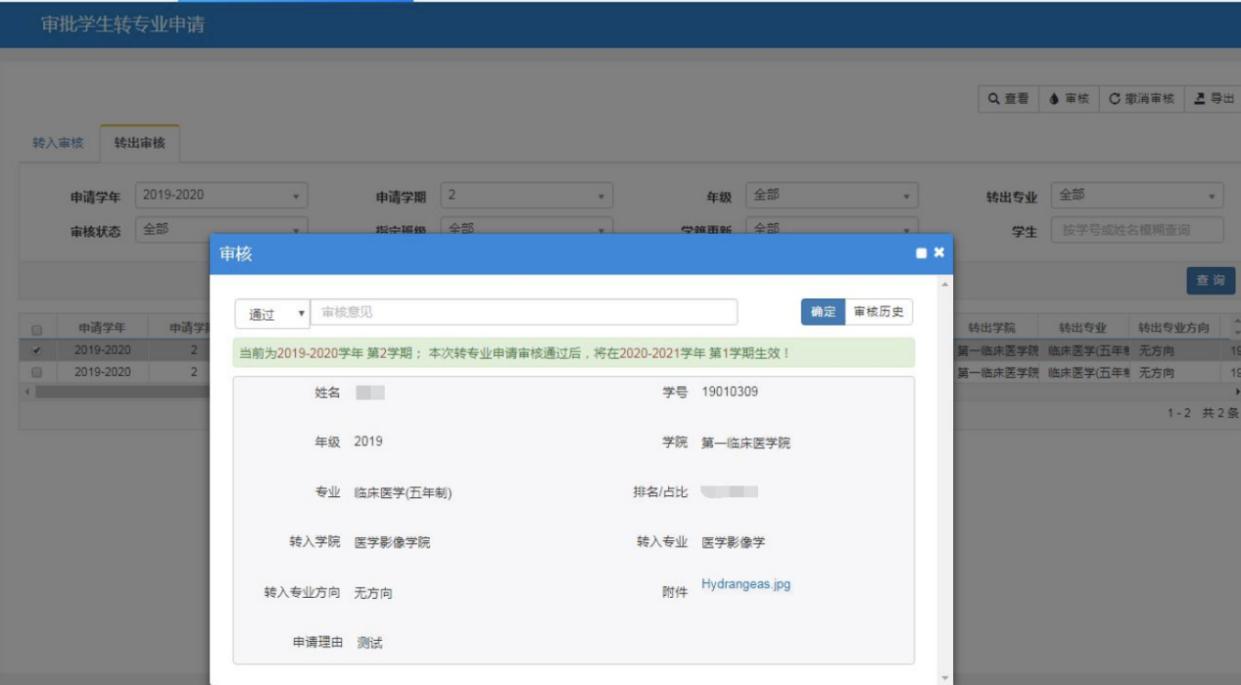Expand the 申请学年 2019-2020 dropdown

point(221,196)
